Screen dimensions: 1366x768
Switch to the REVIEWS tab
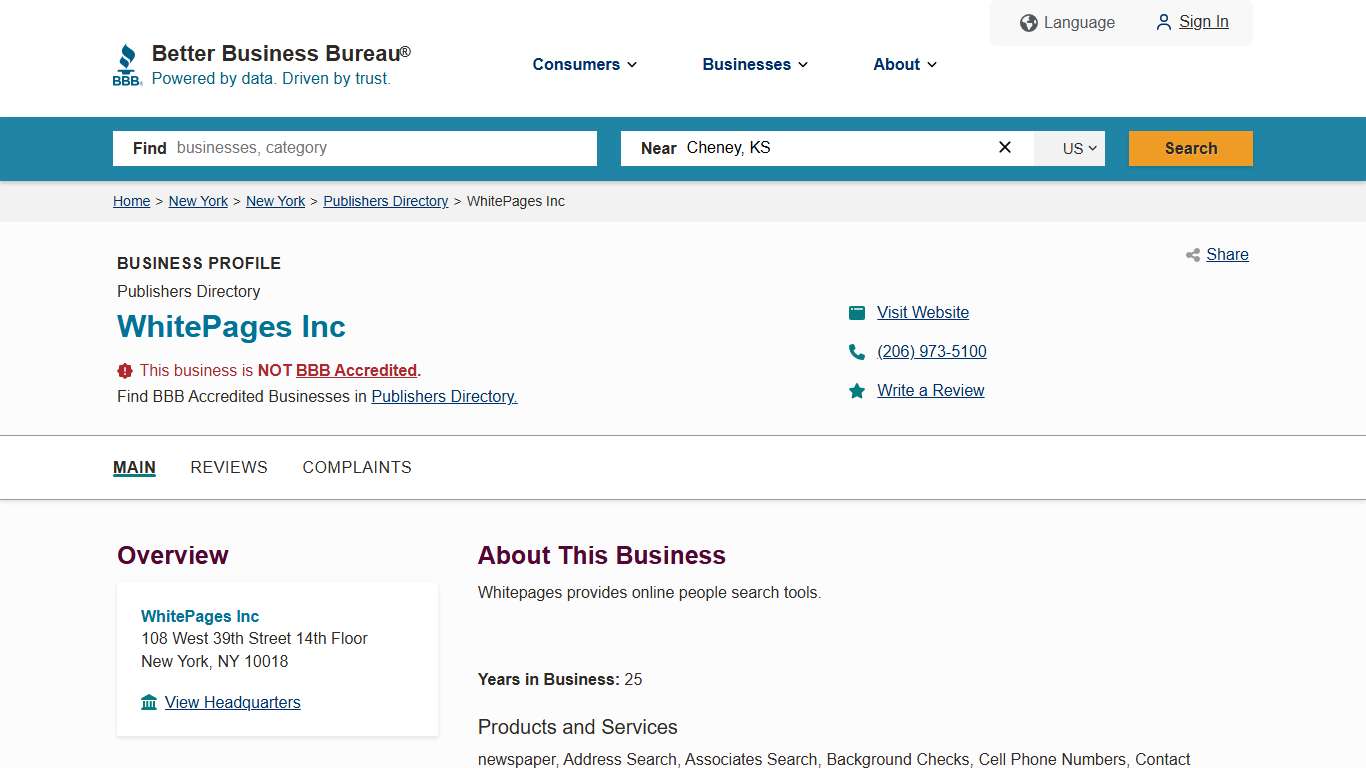click(x=229, y=467)
